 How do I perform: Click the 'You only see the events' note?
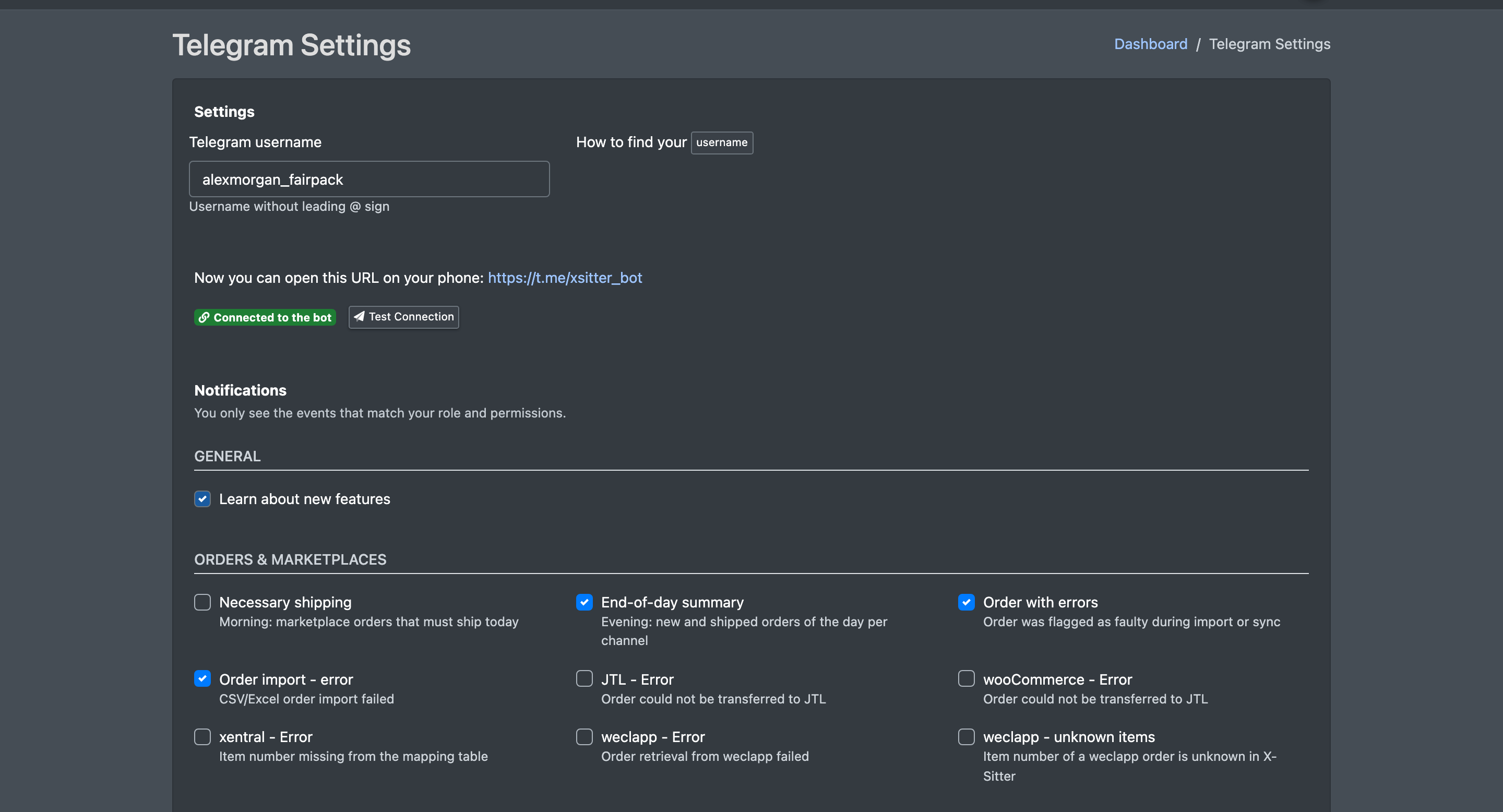click(x=379, y=413)
